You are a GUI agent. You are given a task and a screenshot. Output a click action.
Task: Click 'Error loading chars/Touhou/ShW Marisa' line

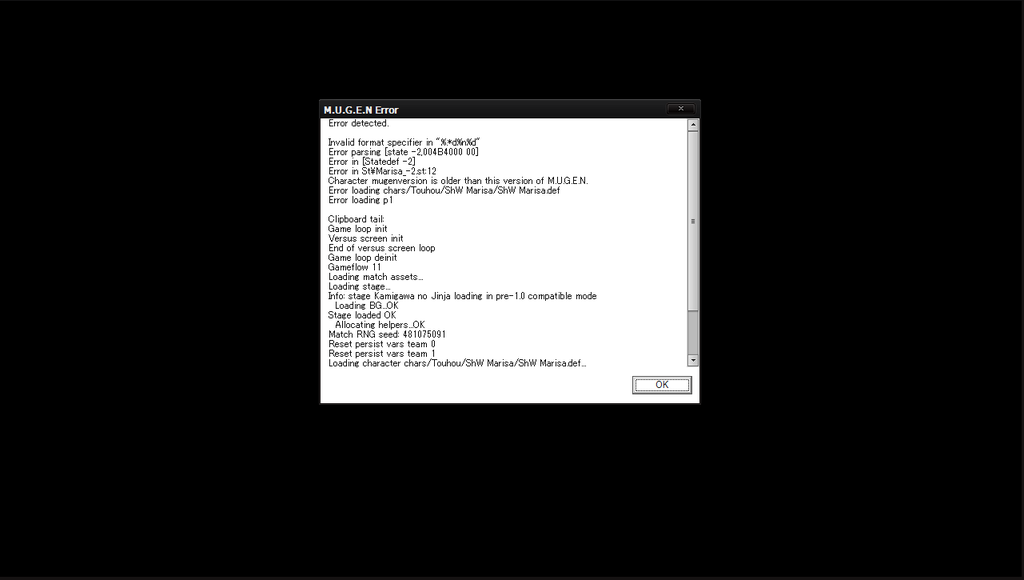coord(444,191)
